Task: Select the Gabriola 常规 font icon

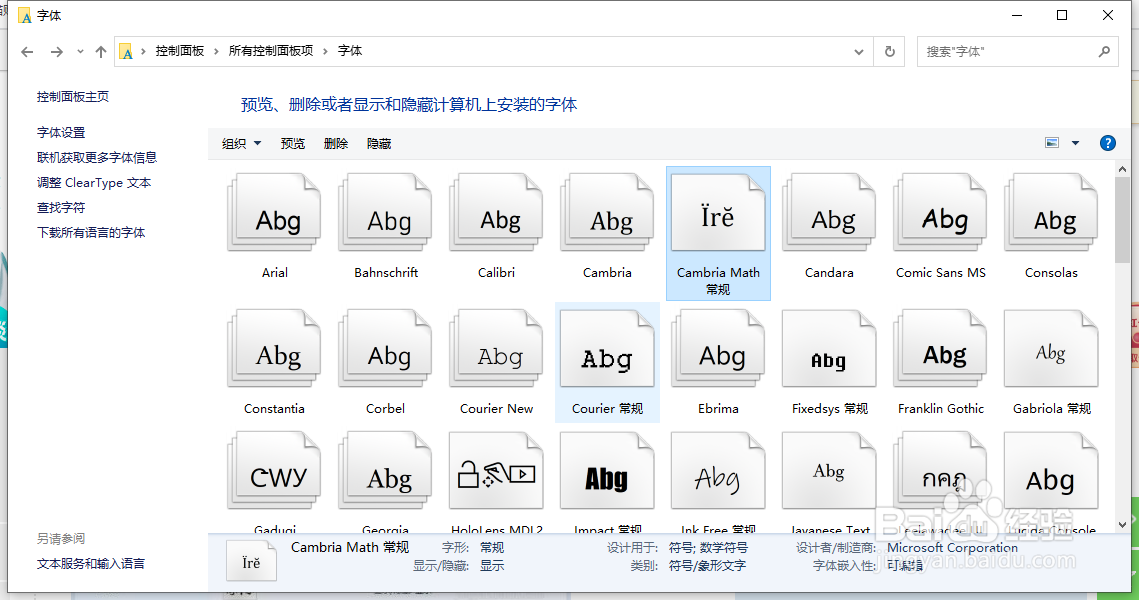Action: (x=1051, y=349)
